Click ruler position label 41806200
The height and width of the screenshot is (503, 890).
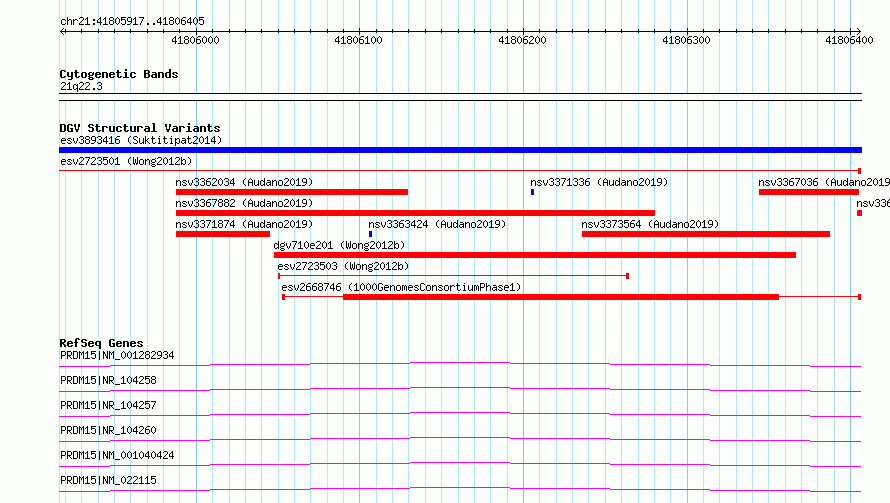tap(522, 40)
